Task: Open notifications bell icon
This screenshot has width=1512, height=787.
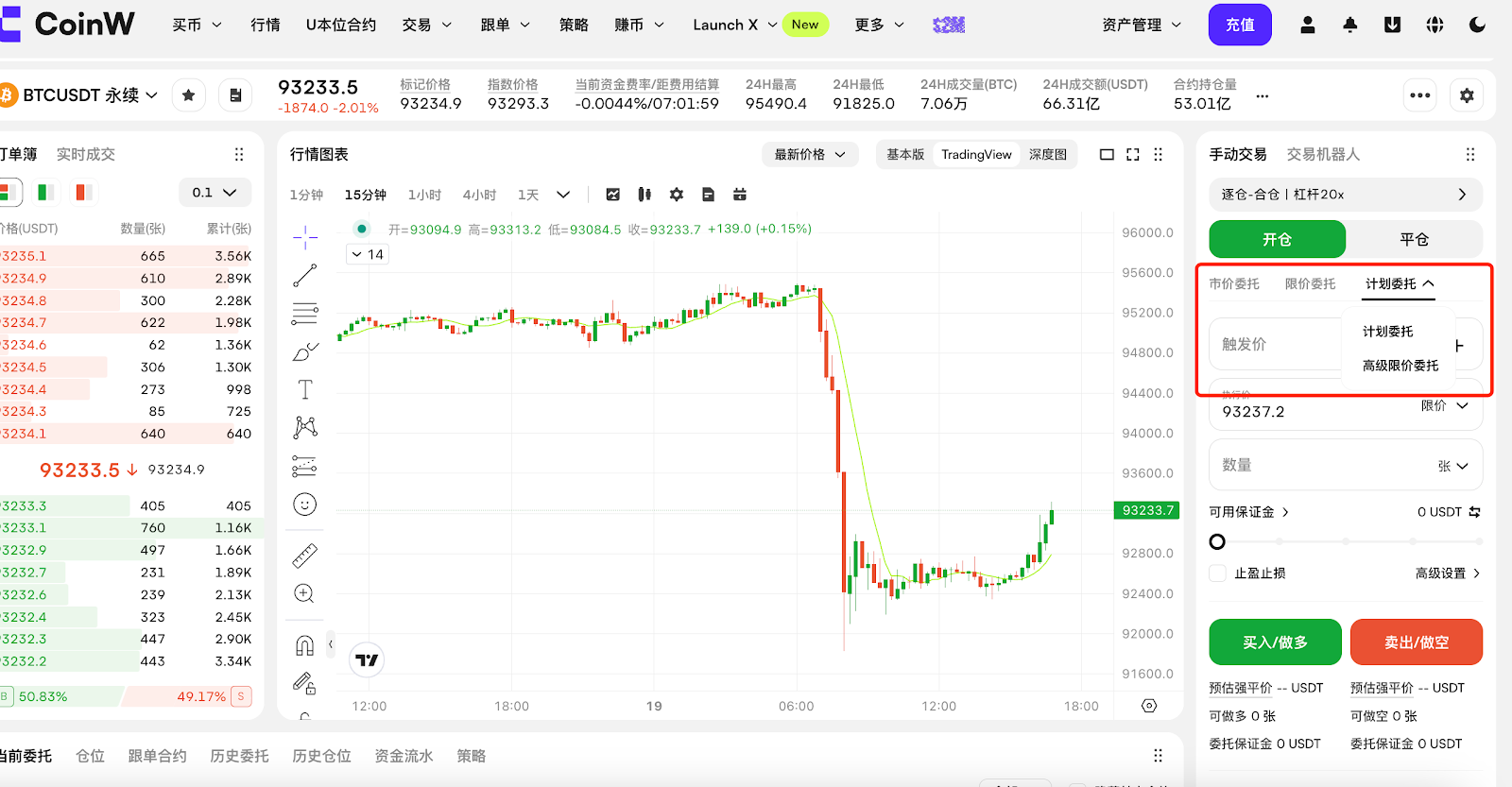Action: pyautogui.click(x=1349, y=26)
